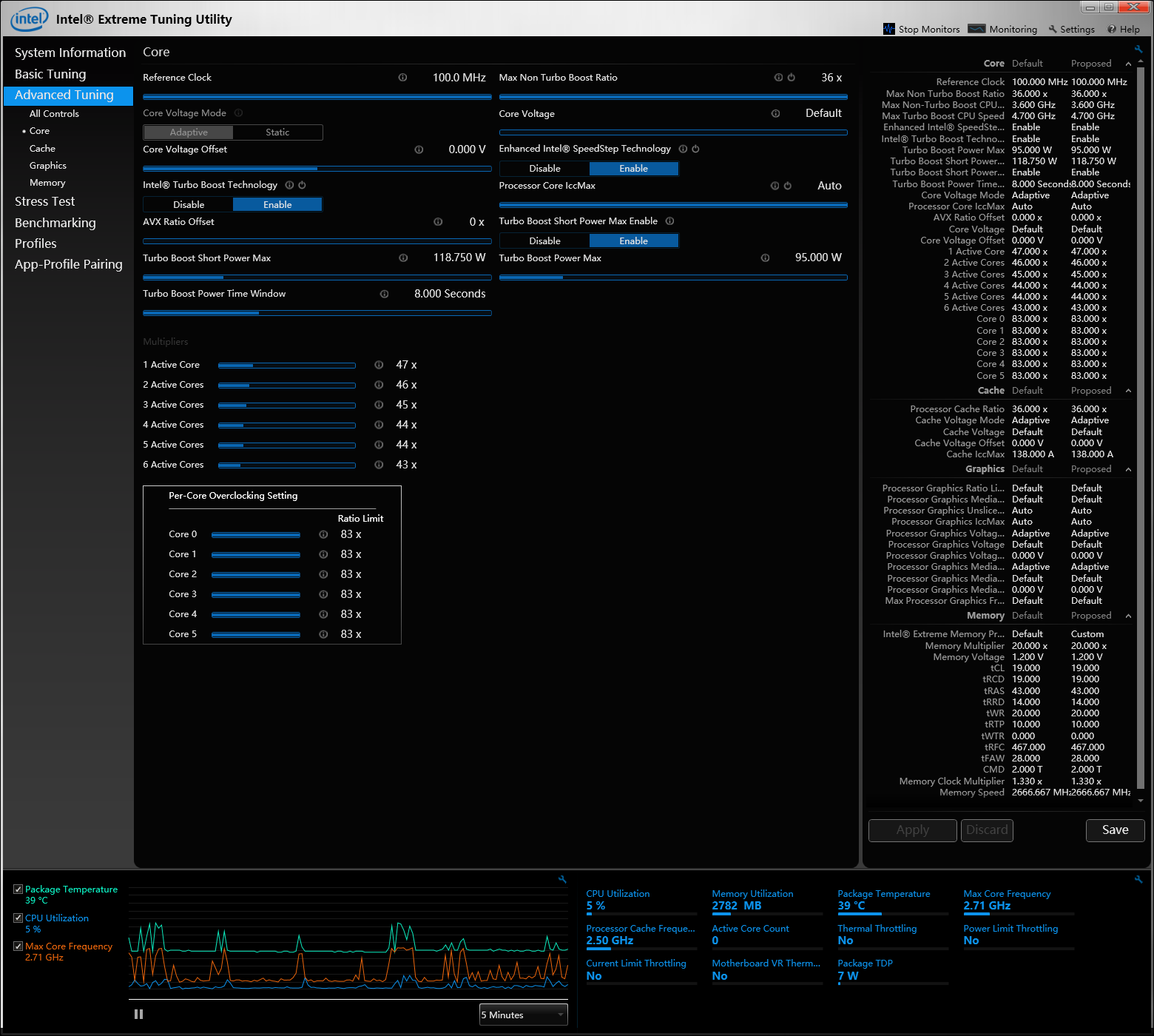
Task: Collapse the Graphics section in summary panel
Action: [x=1128, y=469]
